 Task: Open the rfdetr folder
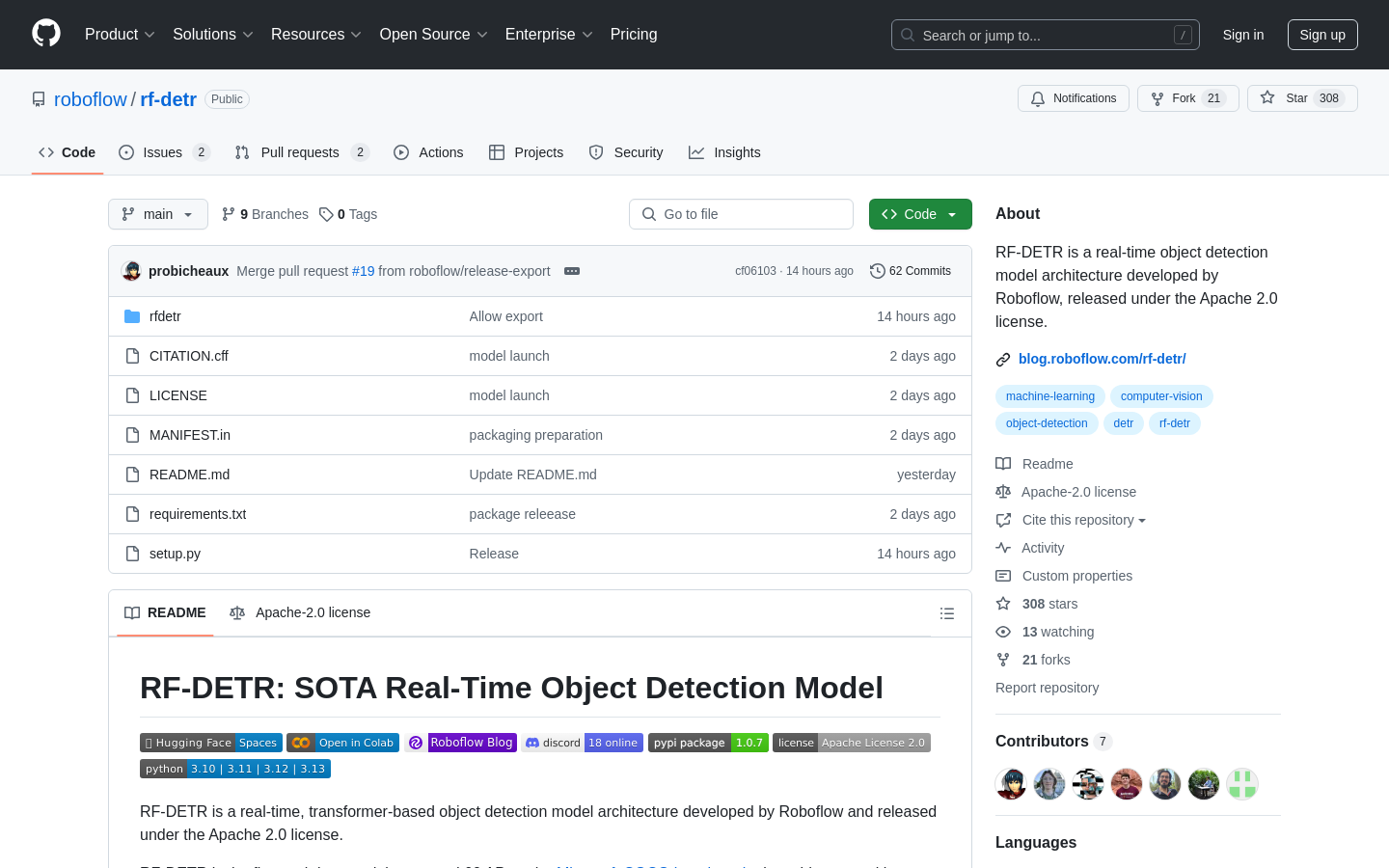[165, 316]
